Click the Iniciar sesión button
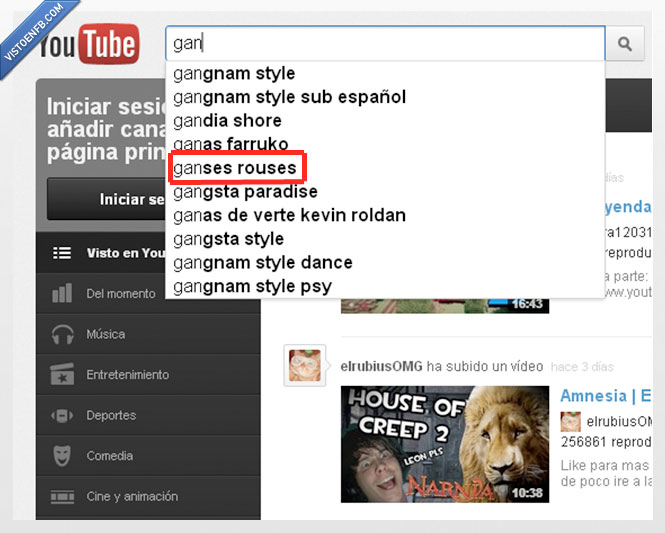665x533 pixels. pos(107,199)
